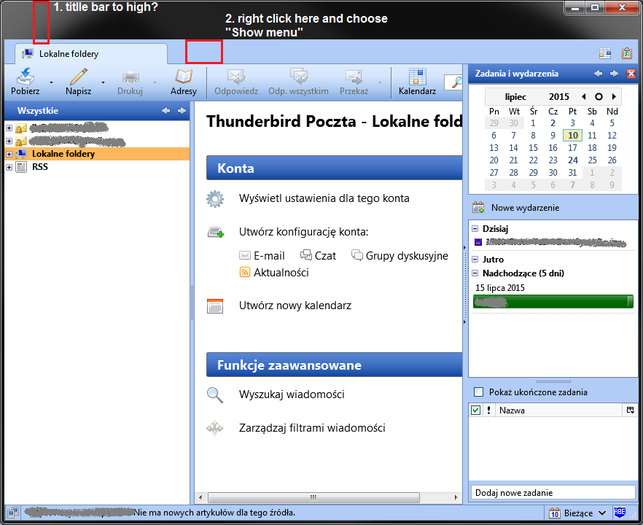
Task: Open Drukuj dropdown arrow
Action: tap(155, 82)
